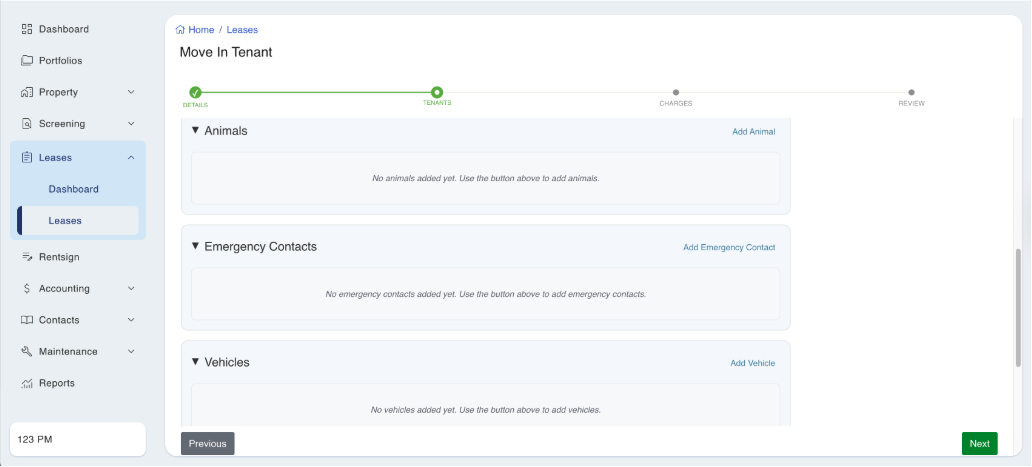The image size is (1032, 467).
Task: Open Leases sub-item under Leases menu
Action: (65, 221)
